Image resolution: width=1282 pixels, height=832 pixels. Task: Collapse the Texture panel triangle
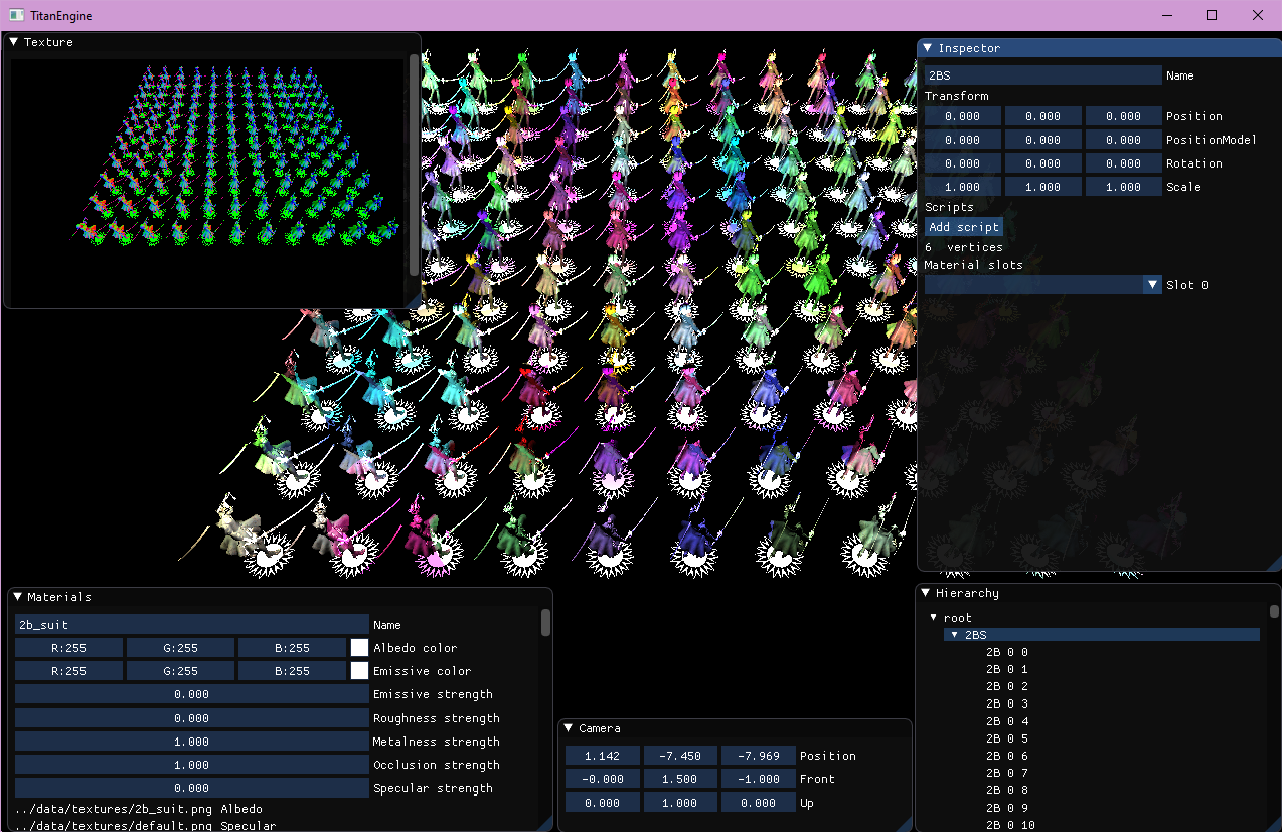[x=14, y=42]
